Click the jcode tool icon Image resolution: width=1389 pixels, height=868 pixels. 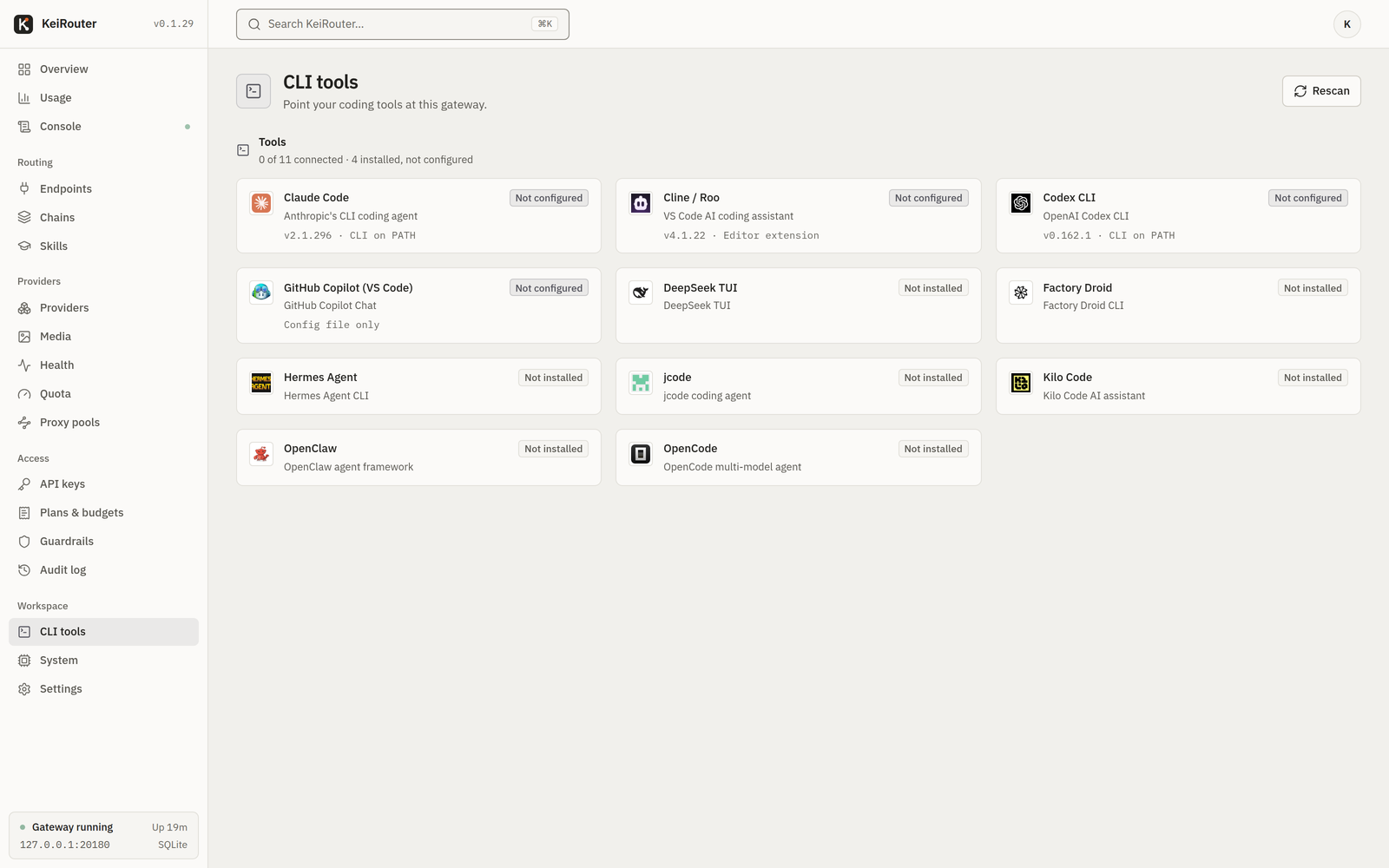pyautogui.click(x=641, y=383)
